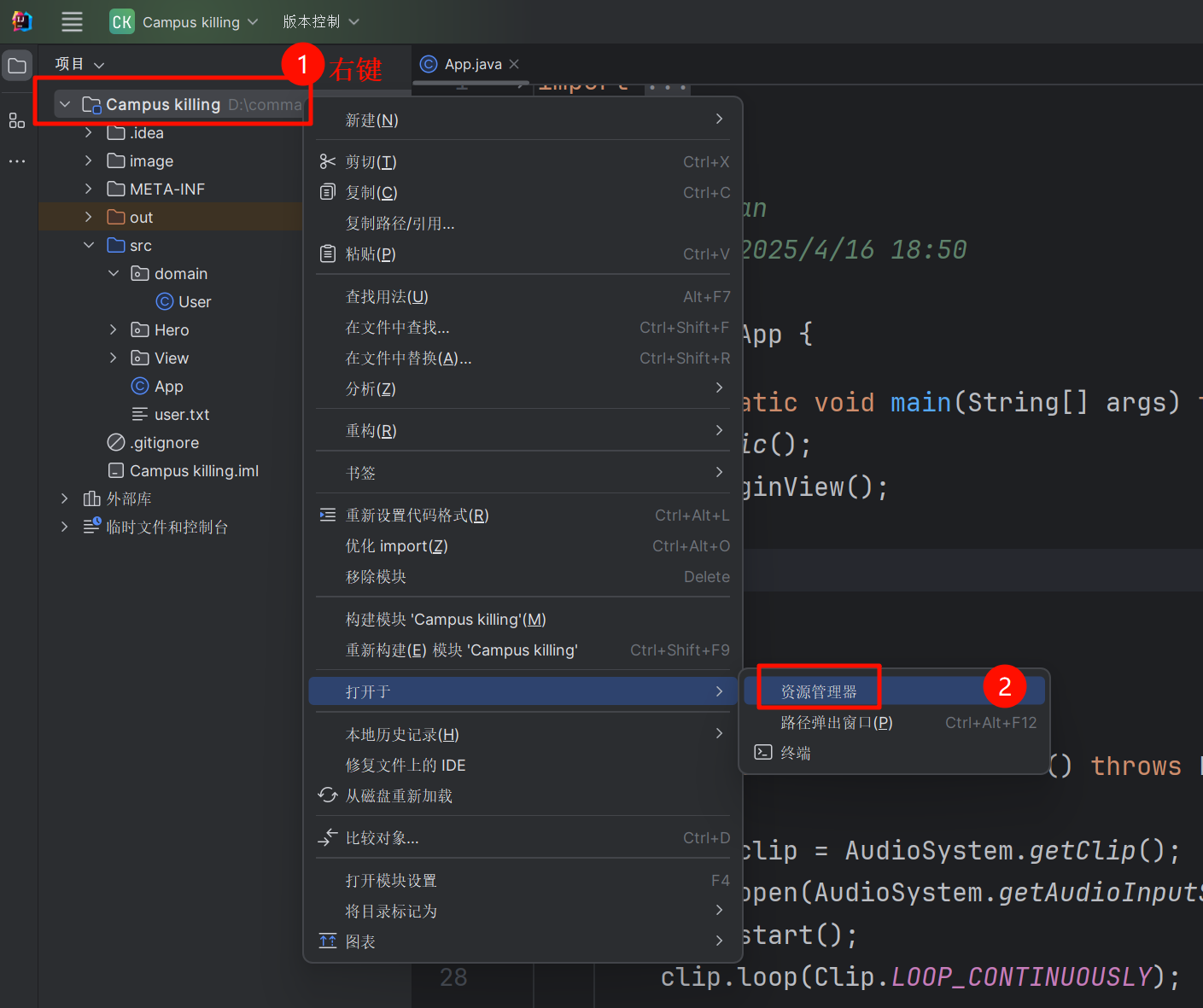
Task: Open Explorer option in submenu
Action: (x=818, y=692)
